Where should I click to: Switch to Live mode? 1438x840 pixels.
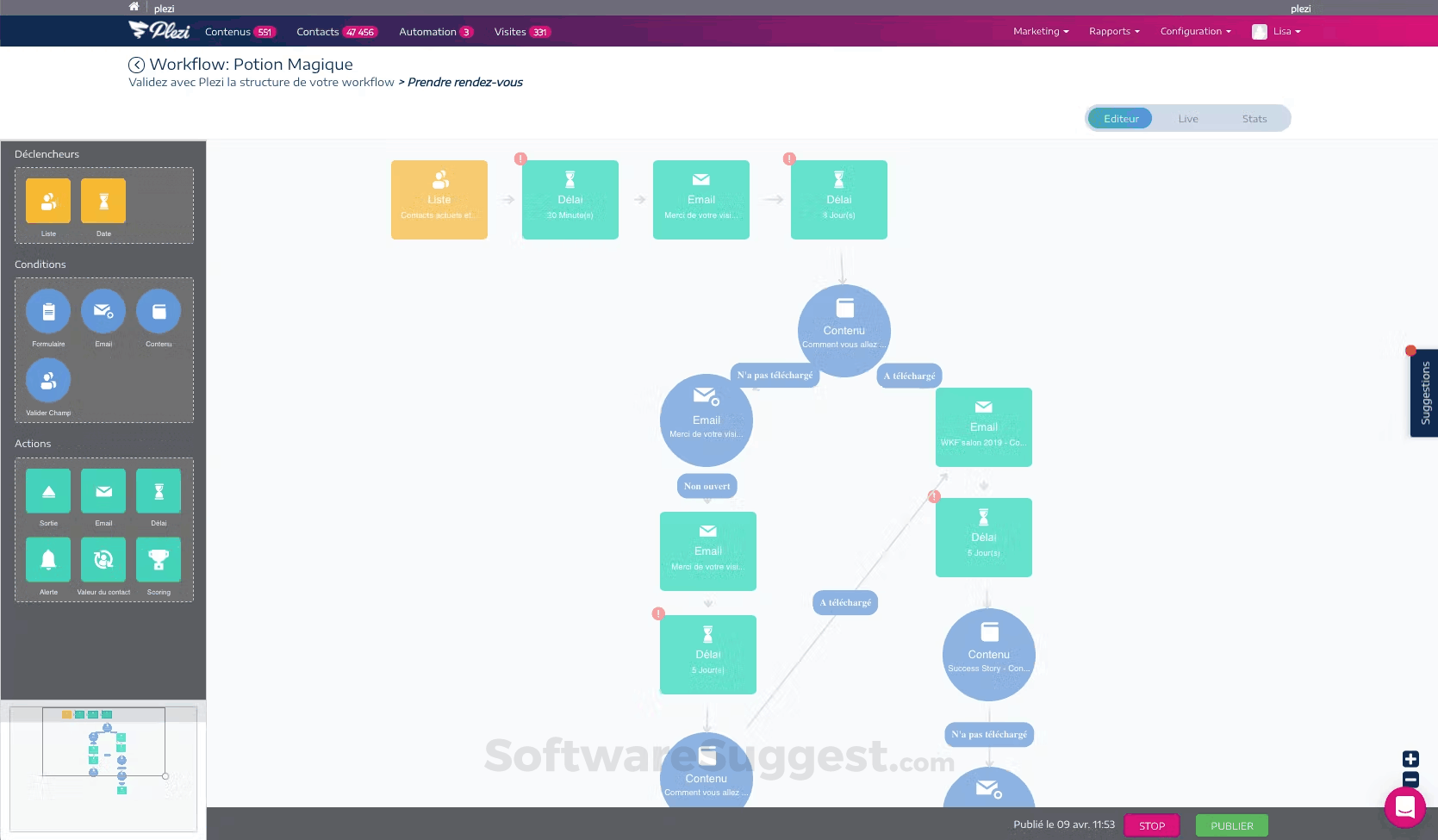click(1188, 119)
